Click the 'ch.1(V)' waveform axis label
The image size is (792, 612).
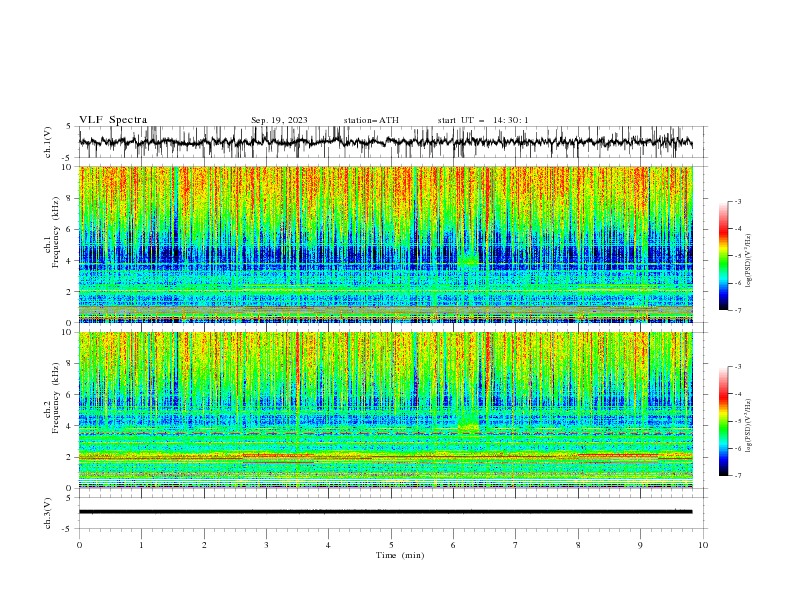(48, 142)
